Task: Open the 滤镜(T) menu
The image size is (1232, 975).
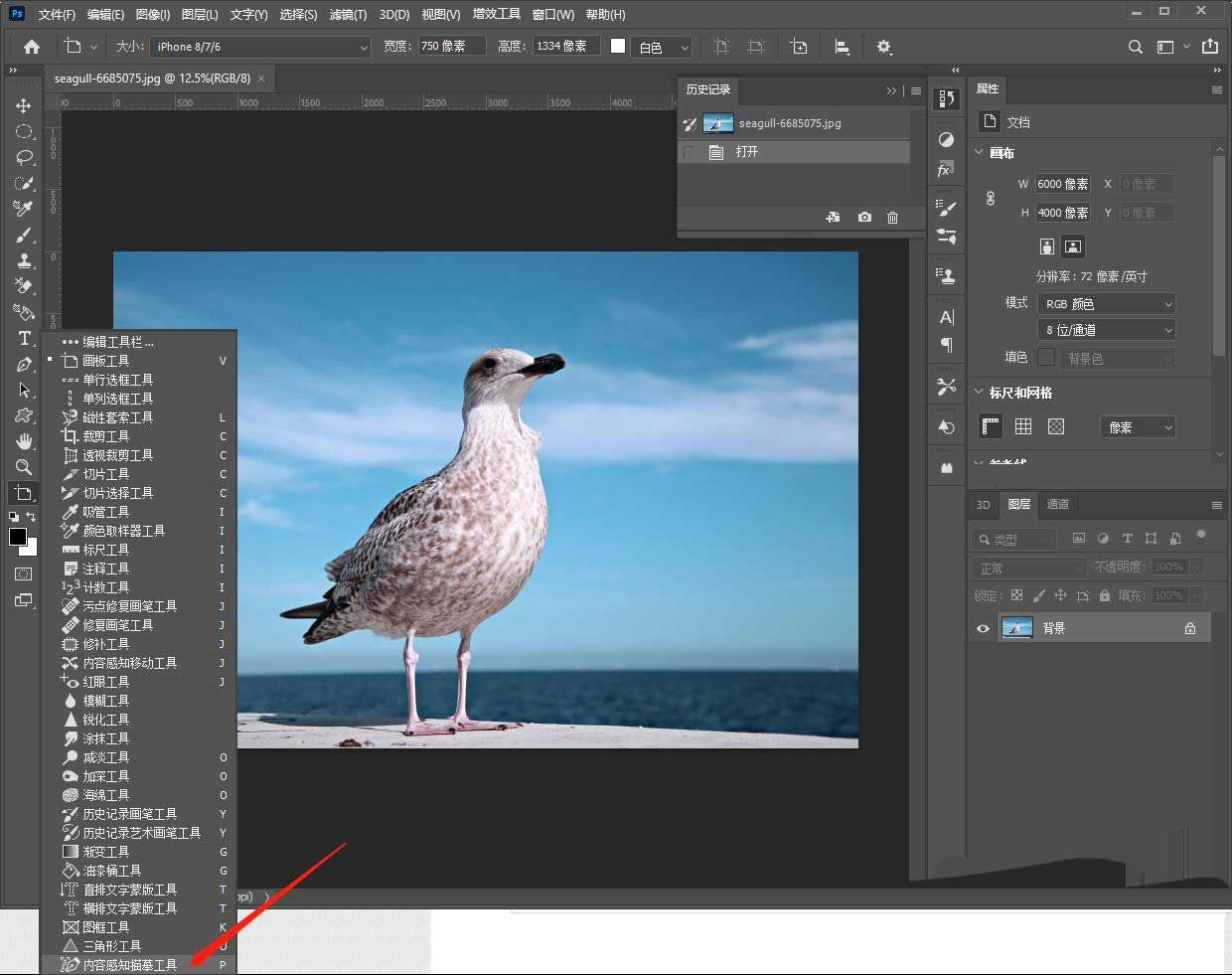Action: coord(348,15)
